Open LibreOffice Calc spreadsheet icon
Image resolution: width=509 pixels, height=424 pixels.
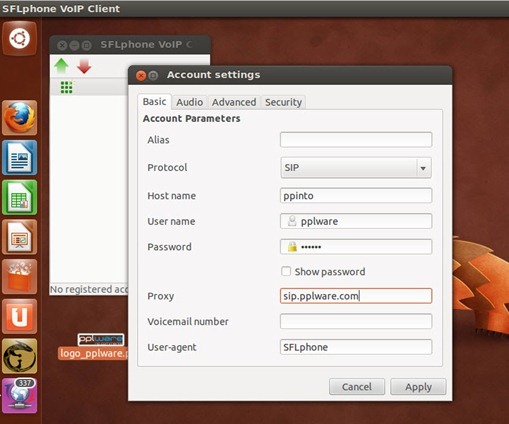coord(20,197)
